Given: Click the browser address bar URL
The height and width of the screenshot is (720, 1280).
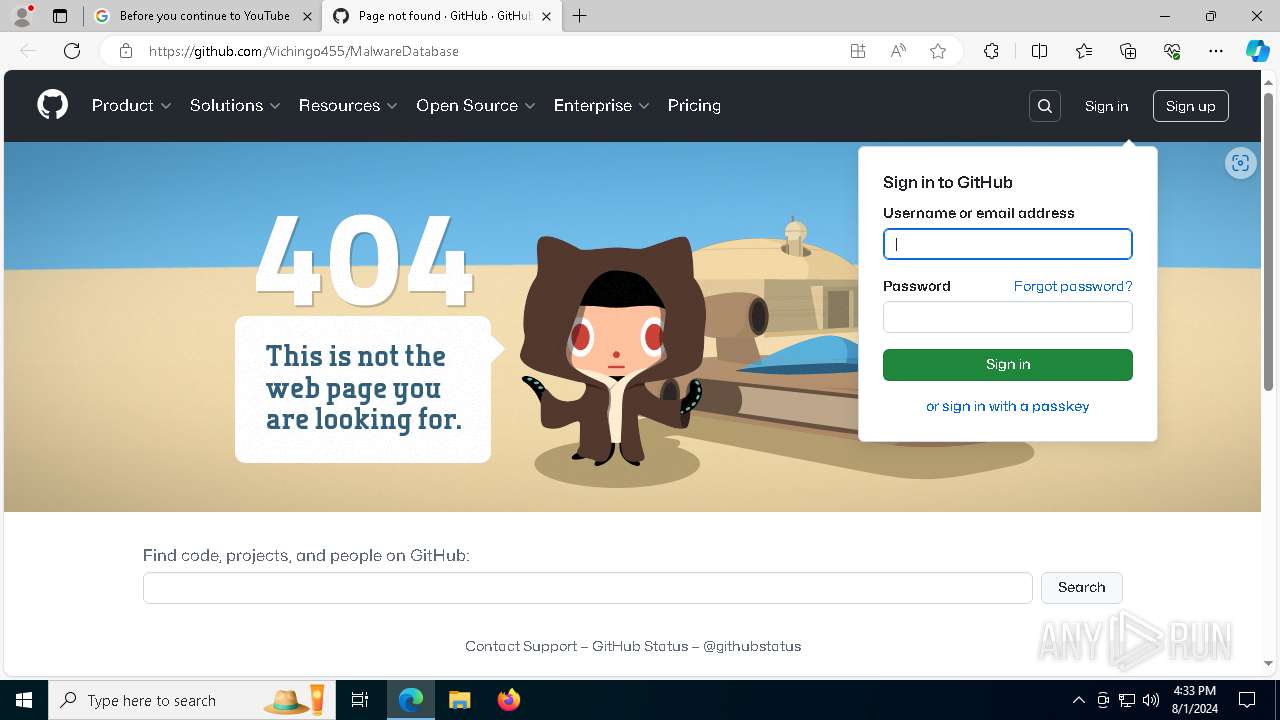Looking at the screenshot, I should point(304,51).
